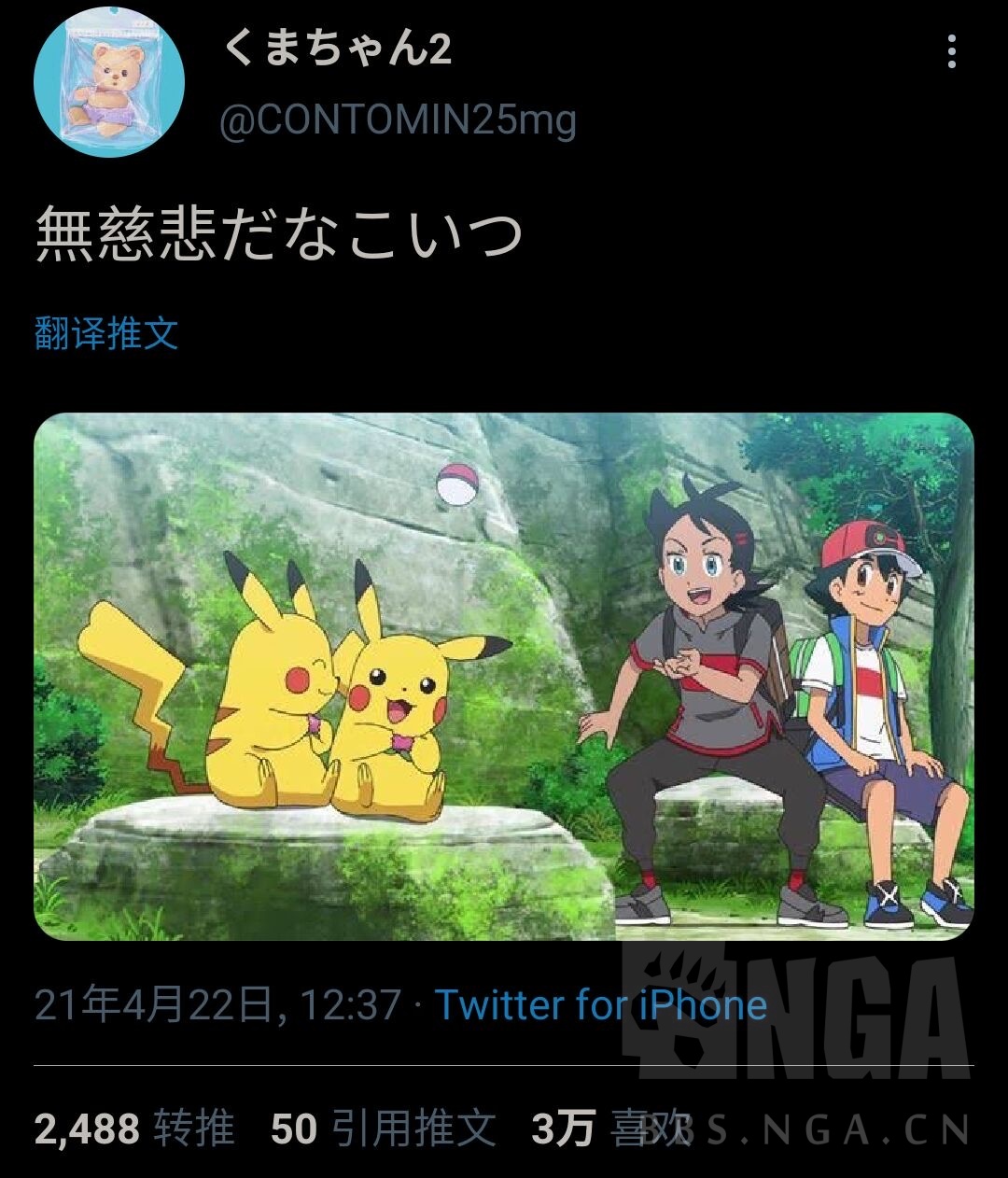The image size is (1008, 1178).
Task: Open the Twitter for iPhone source link
Action: click(x=602, y=1005)
